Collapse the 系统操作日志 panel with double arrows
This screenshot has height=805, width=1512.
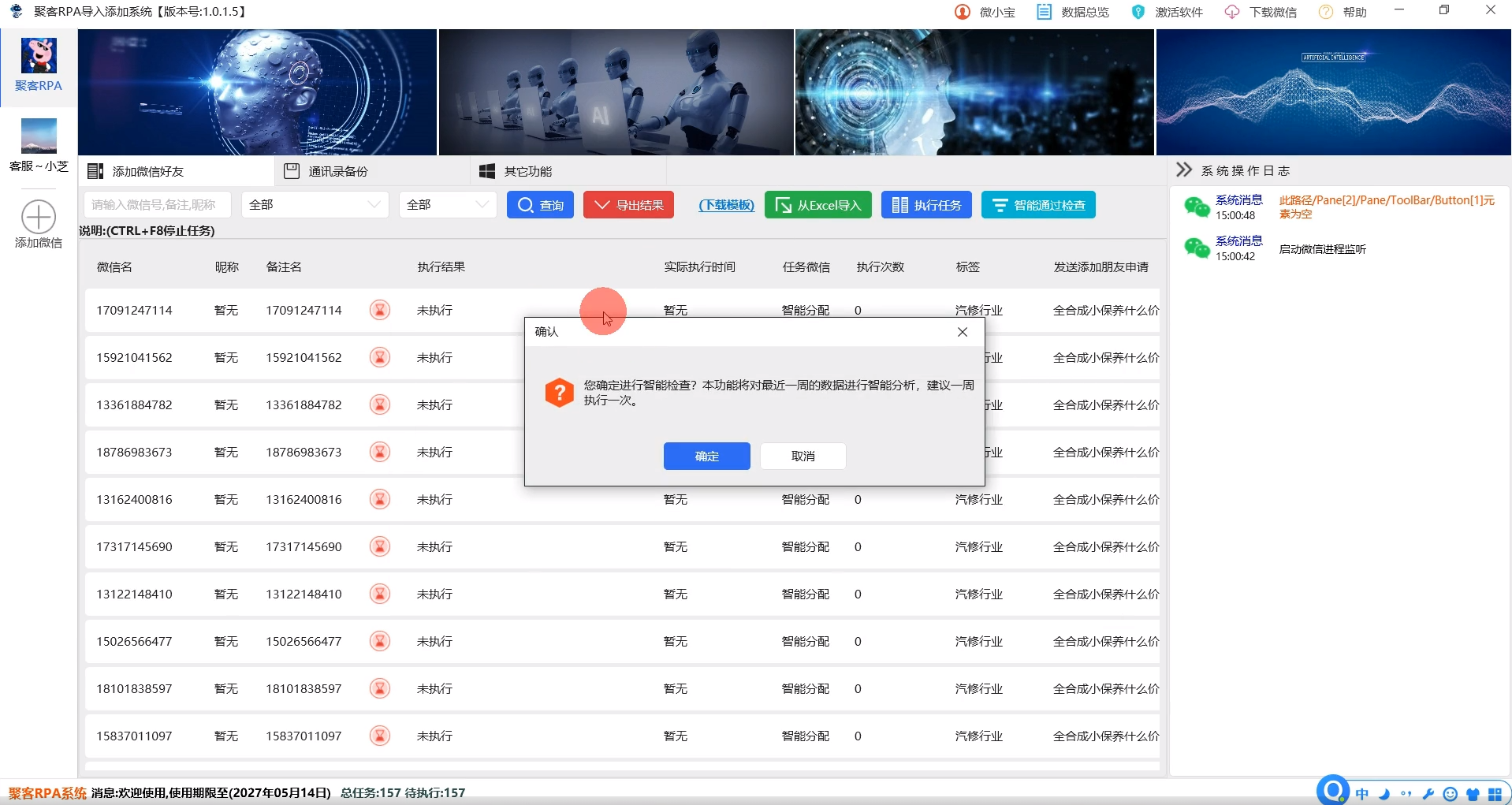(x=1184, y=170)
